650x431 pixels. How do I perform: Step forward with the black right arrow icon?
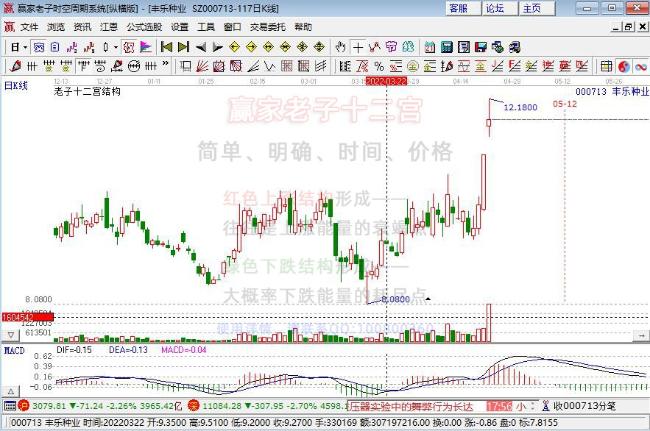click(217, 47)
